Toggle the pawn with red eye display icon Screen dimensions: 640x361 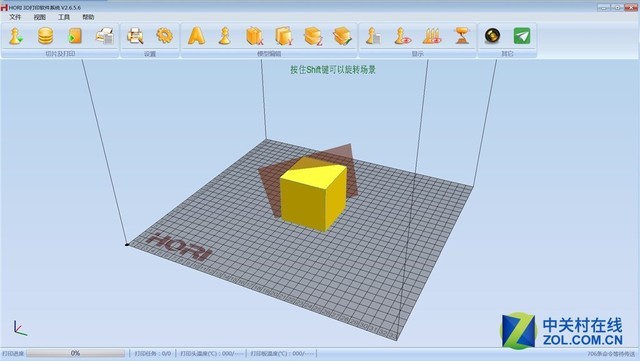[403, 36]
